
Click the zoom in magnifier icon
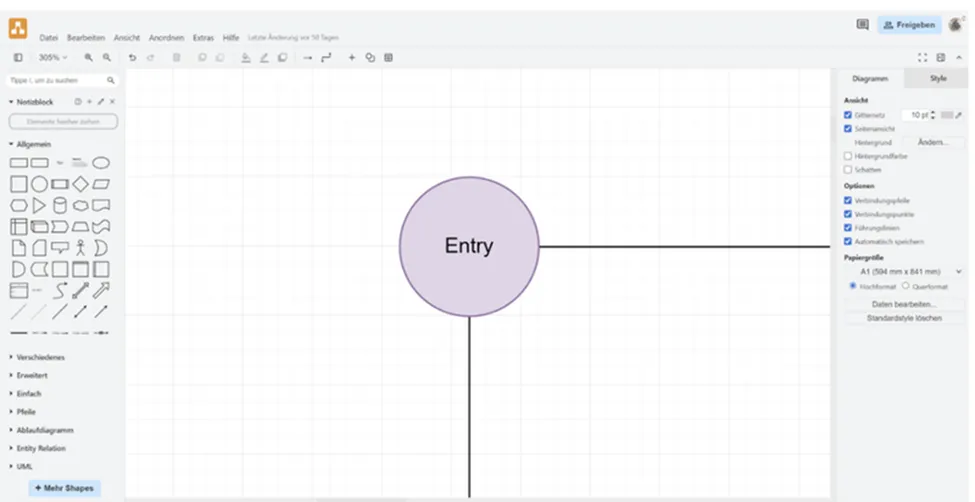89,57
